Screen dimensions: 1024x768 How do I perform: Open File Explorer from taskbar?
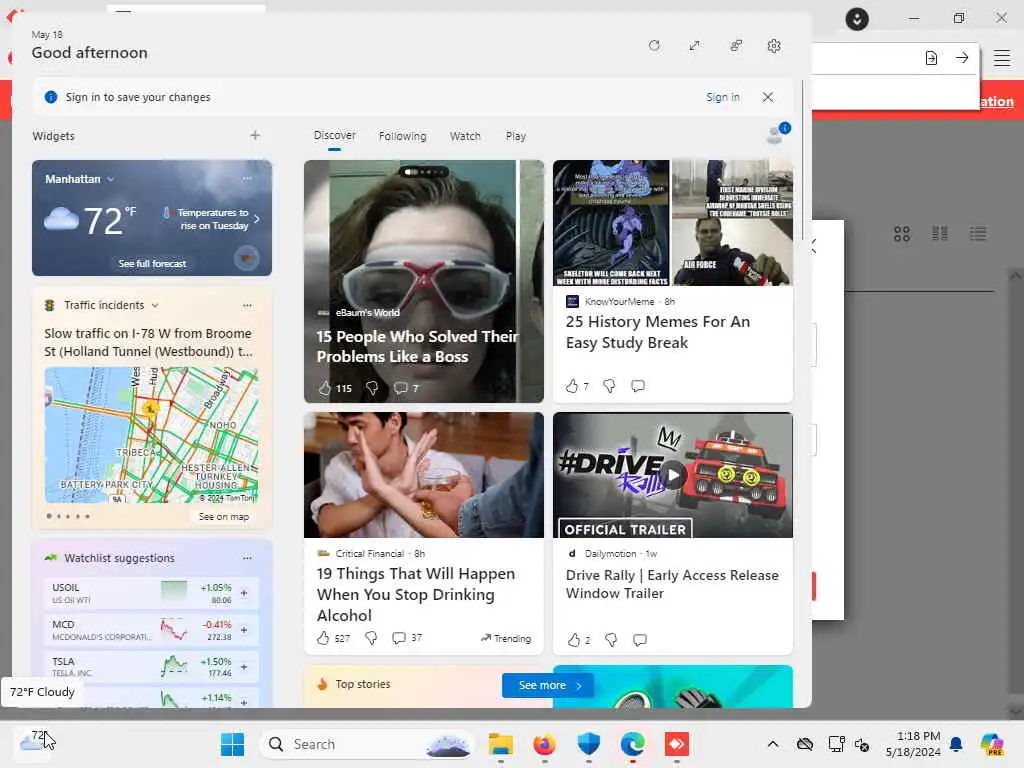pos(501,744)
